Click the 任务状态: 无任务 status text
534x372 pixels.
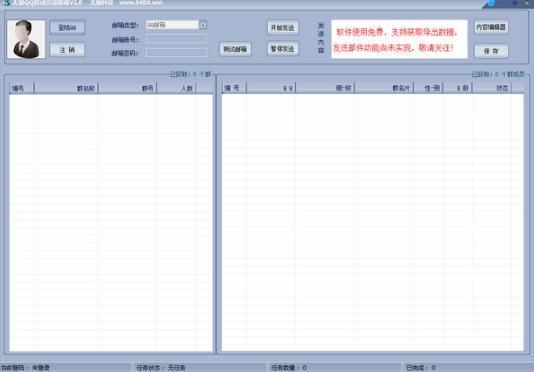[160, 368]
